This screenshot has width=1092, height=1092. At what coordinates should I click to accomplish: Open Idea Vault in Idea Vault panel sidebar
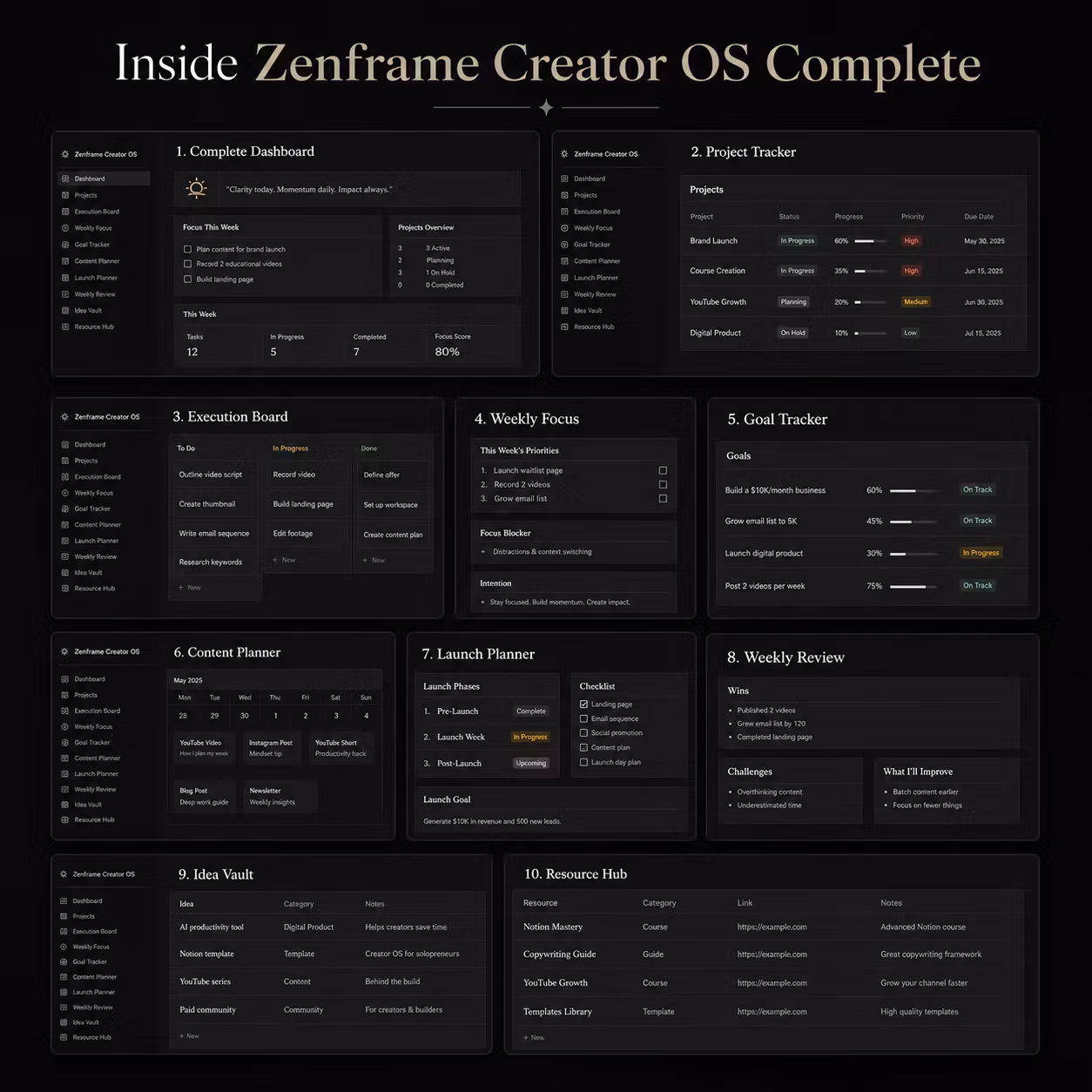click(x=86, y=1022)
